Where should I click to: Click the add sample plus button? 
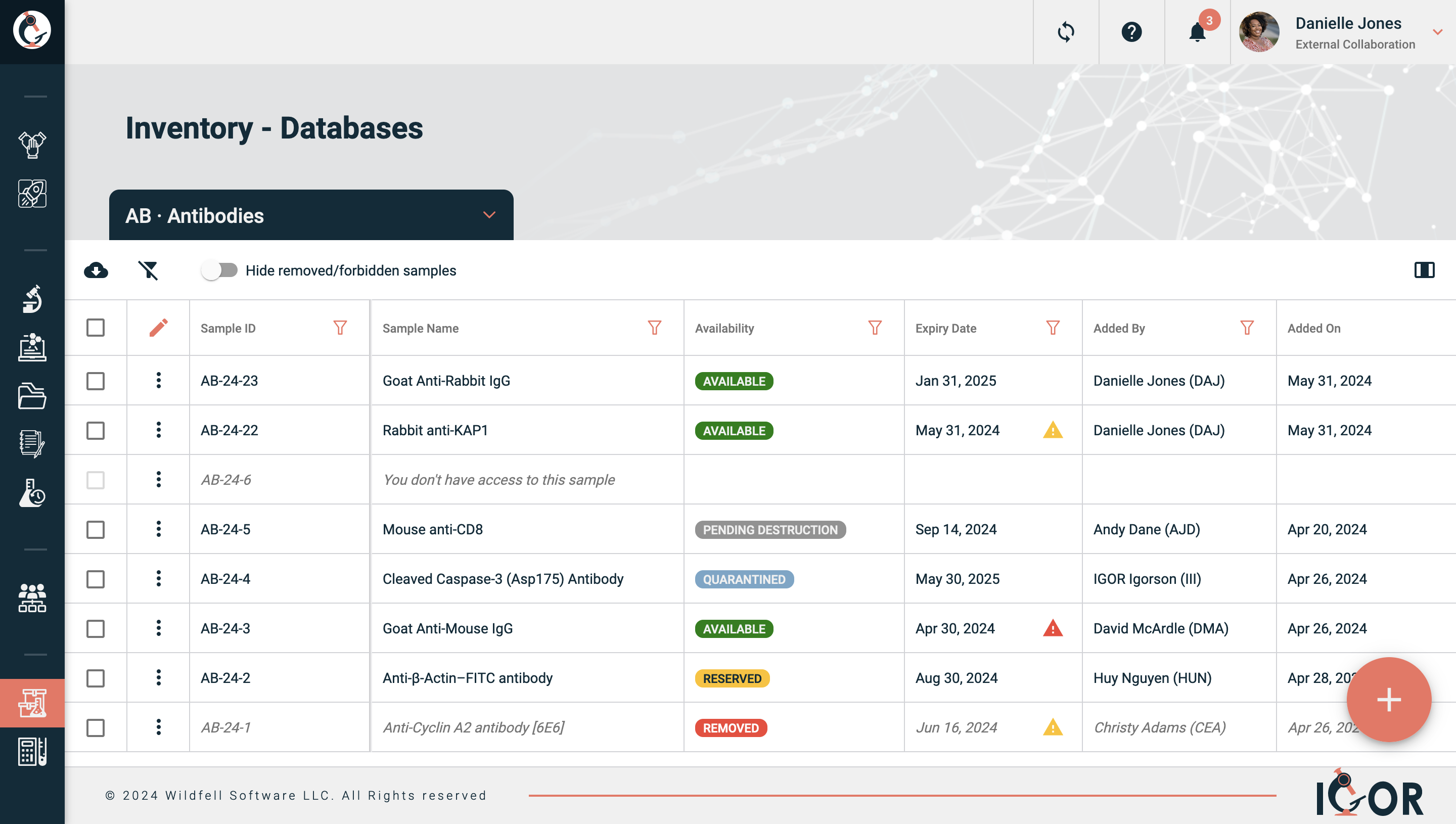[1388, 700]
